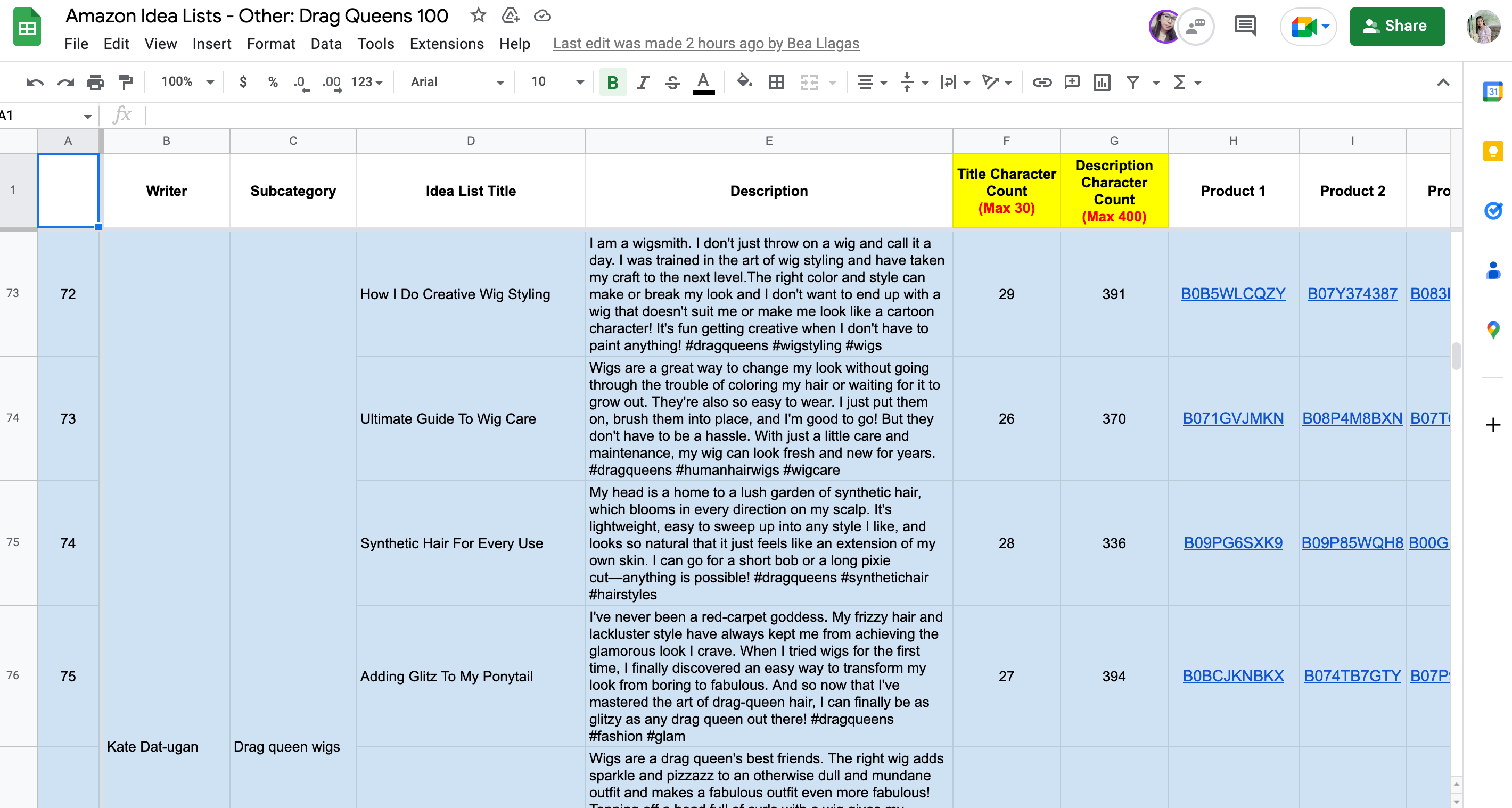Image resolution: width=1512 pixels, height=808 pixels.
Task: Open Google Calendar side panel
Action: [1493, 92]
